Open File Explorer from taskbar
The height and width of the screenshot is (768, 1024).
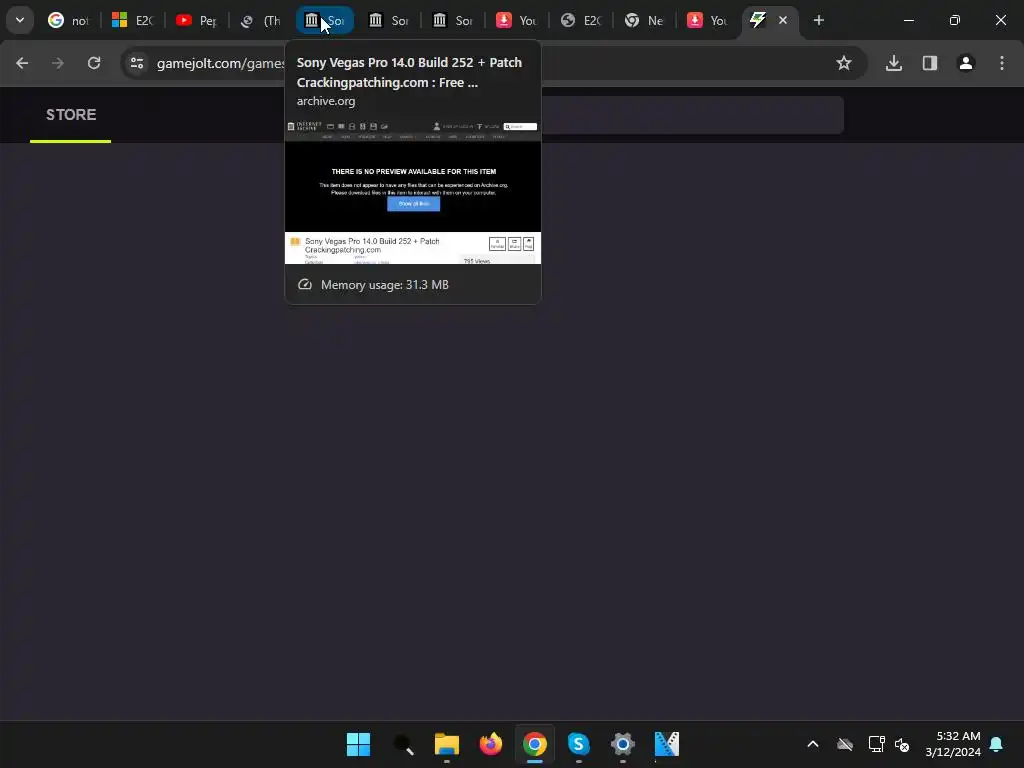(x=447, y=744)
